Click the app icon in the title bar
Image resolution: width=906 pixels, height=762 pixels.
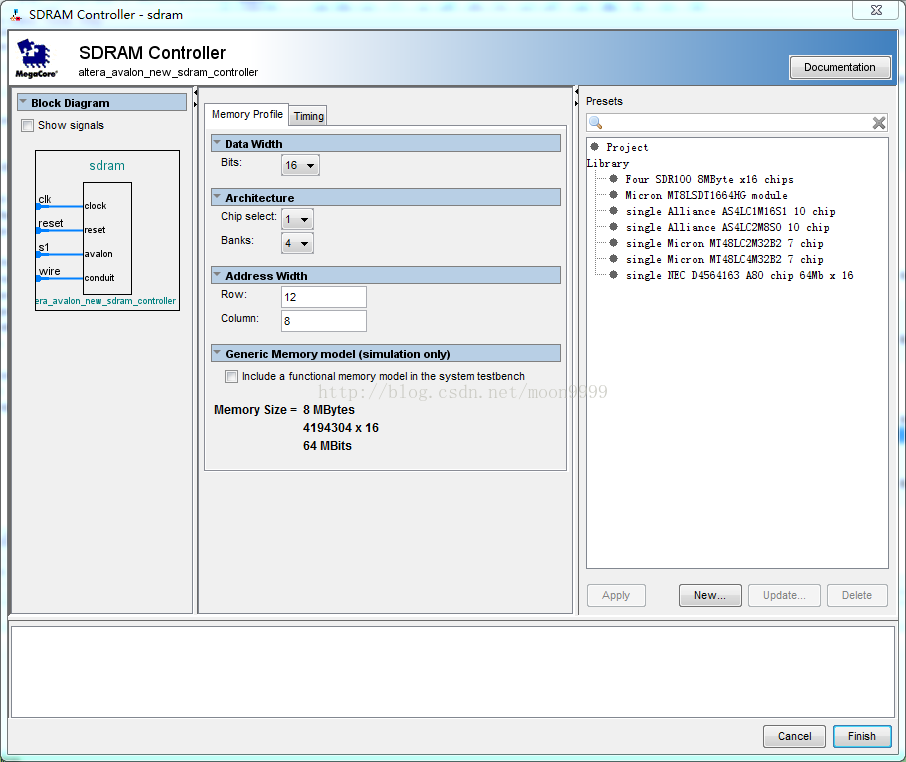click(16, 14)
